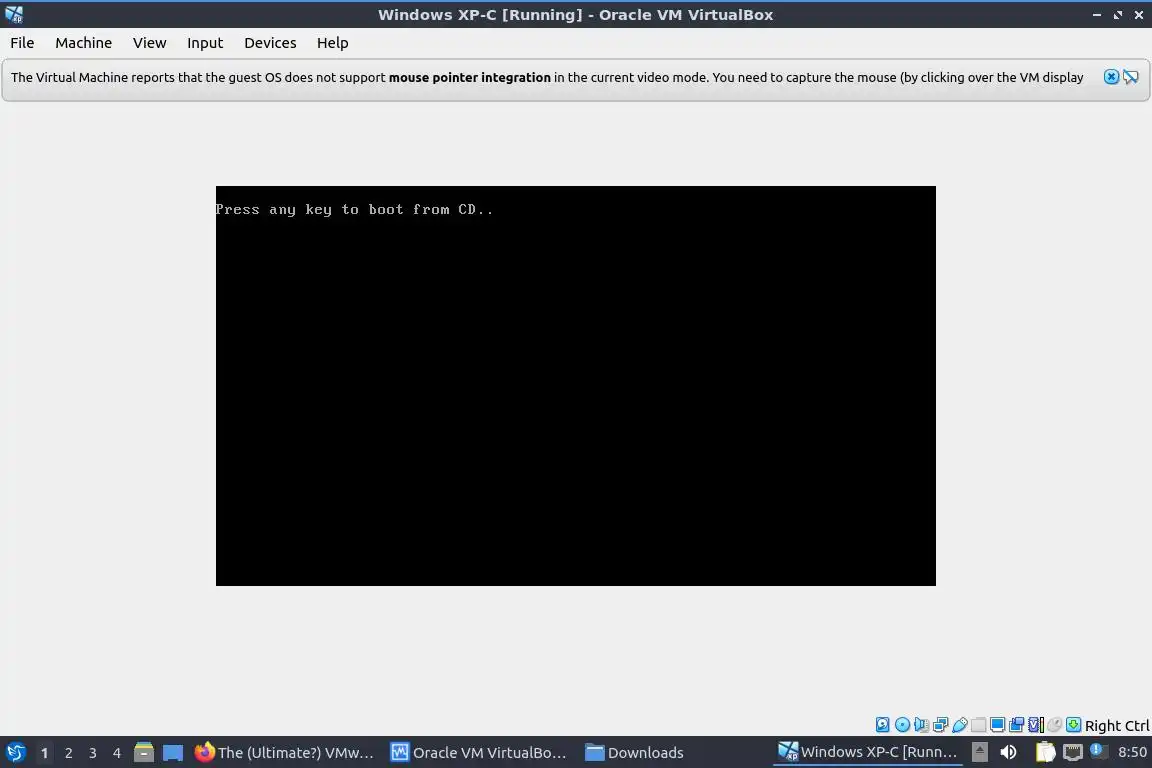Click the VirtualBox XP icon in title bar
Viewport: 1152px width, 768px height.
point(13,14)
